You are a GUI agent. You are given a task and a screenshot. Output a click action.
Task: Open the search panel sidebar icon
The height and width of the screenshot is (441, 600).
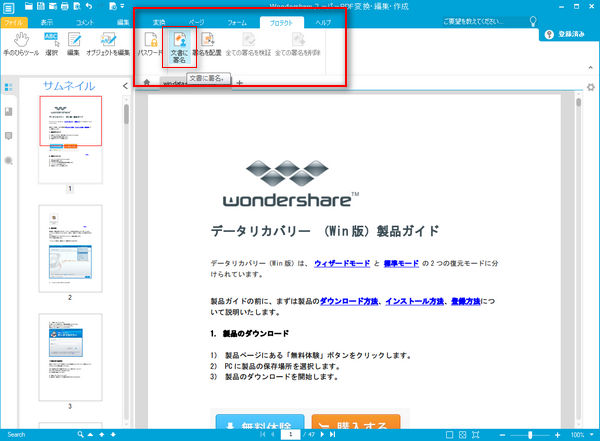pos(8,161)
